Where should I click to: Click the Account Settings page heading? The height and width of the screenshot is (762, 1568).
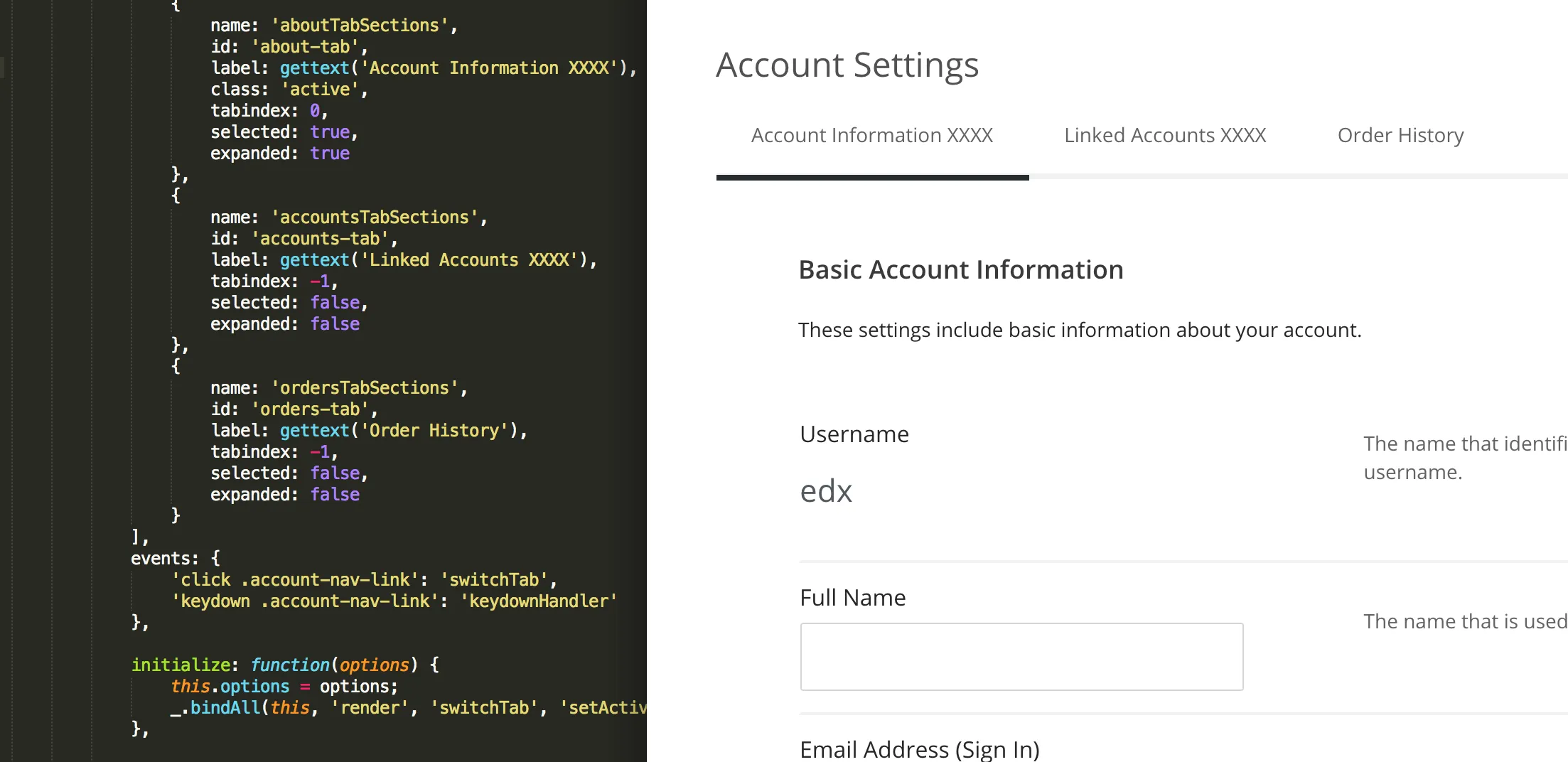847,65
